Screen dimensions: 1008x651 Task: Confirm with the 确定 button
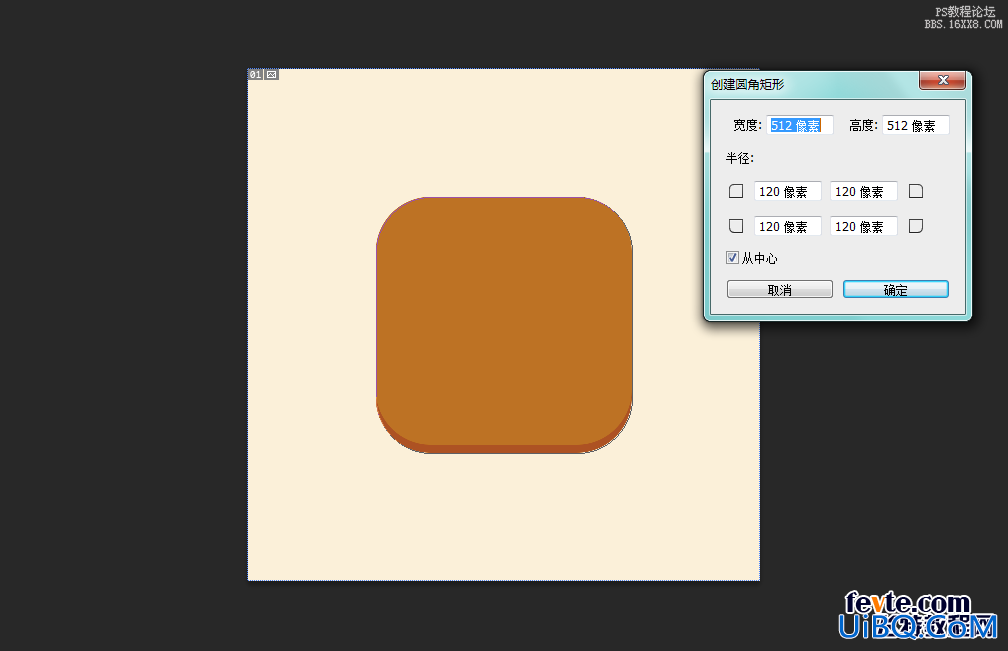(896, 289)
